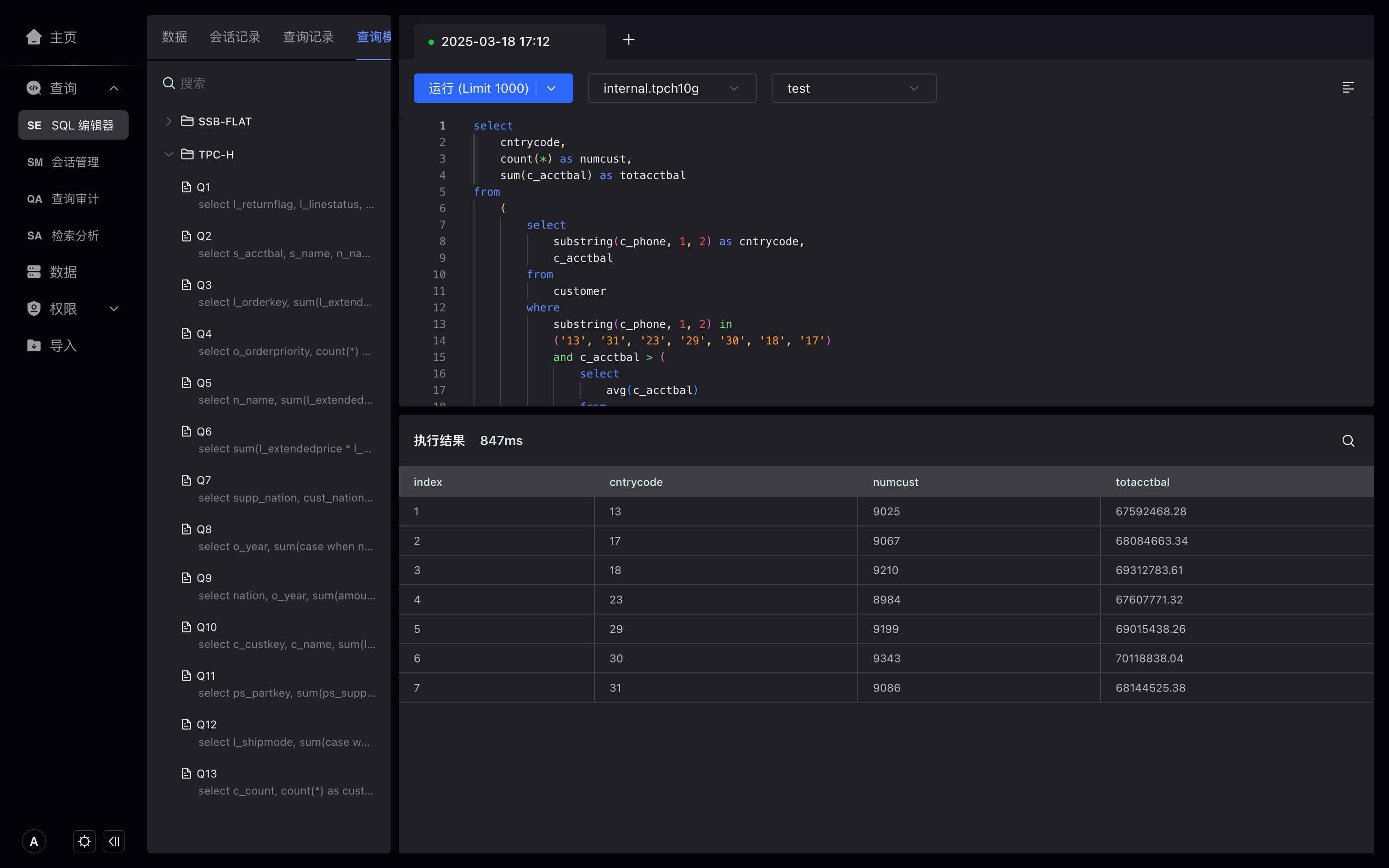Open the Q13 template file icon
Image resolution: width=1389 pixels, height=868 pixels.
pos(186,773)
